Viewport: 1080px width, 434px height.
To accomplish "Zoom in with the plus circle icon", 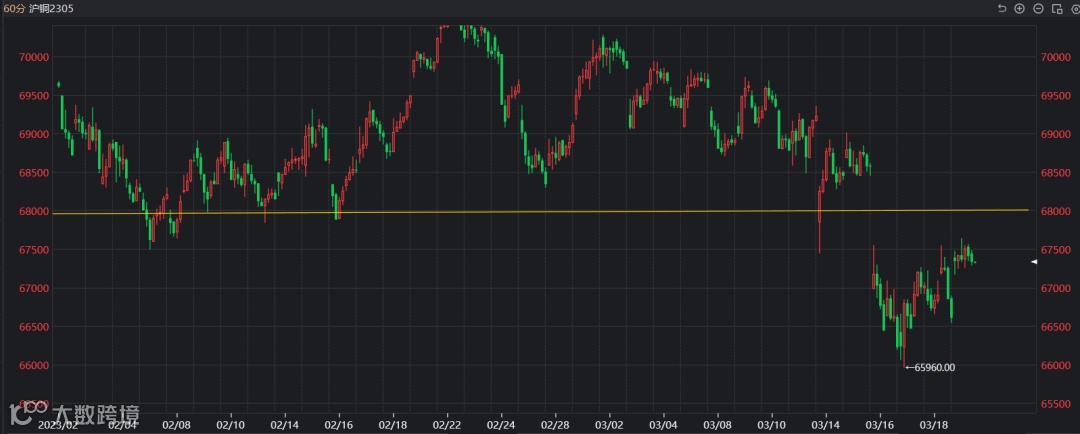I will (1020, 9).
